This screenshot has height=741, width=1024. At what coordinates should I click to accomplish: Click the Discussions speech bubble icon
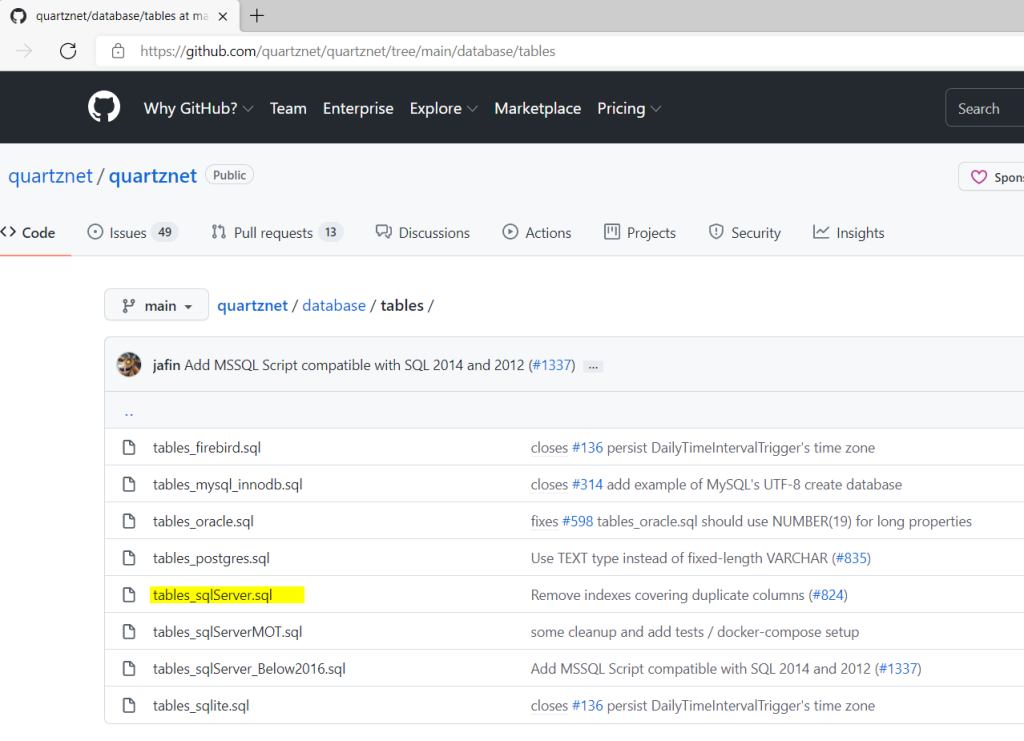tap(381, 231)
